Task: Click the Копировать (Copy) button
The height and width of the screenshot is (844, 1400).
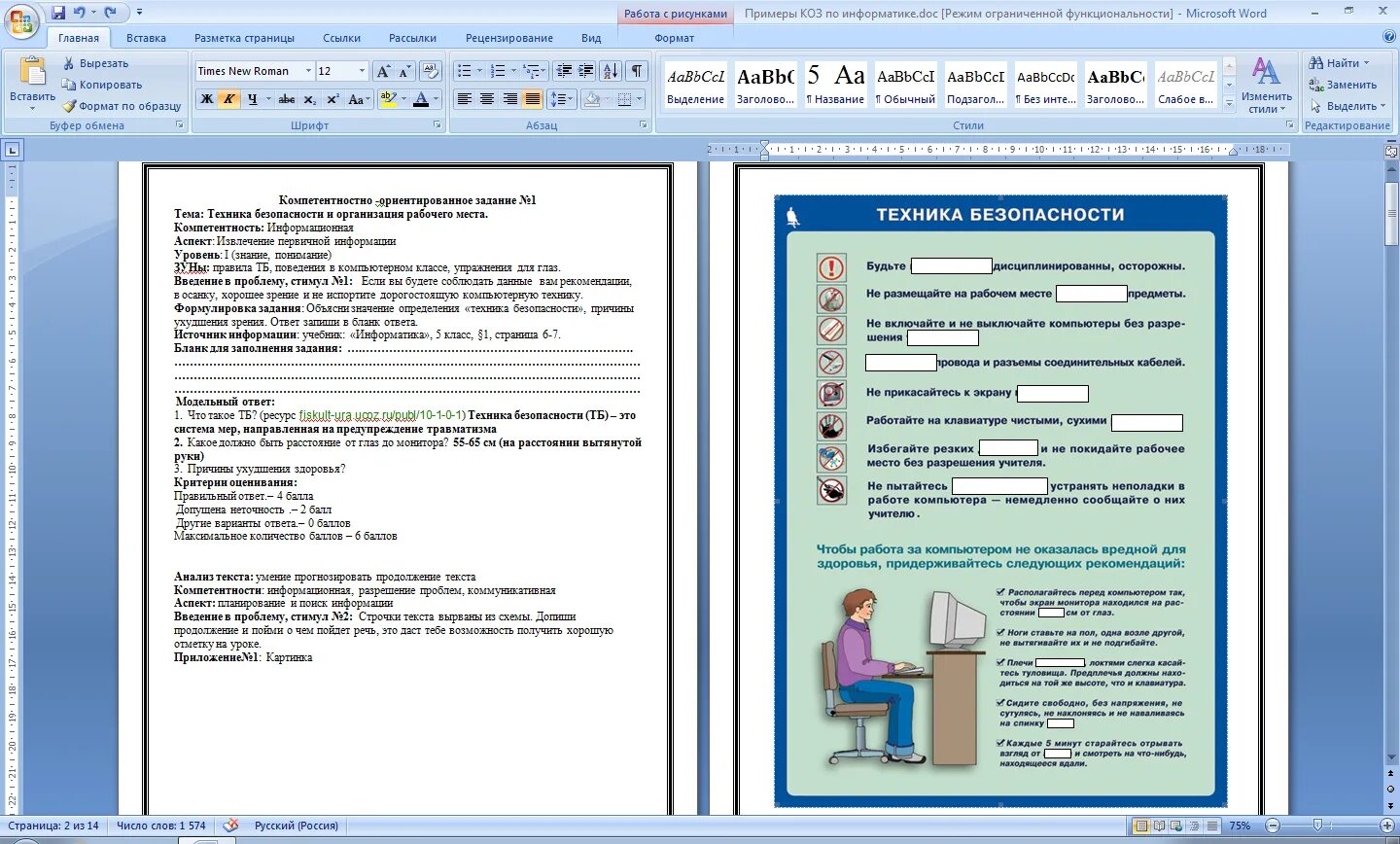Action: 102,85
